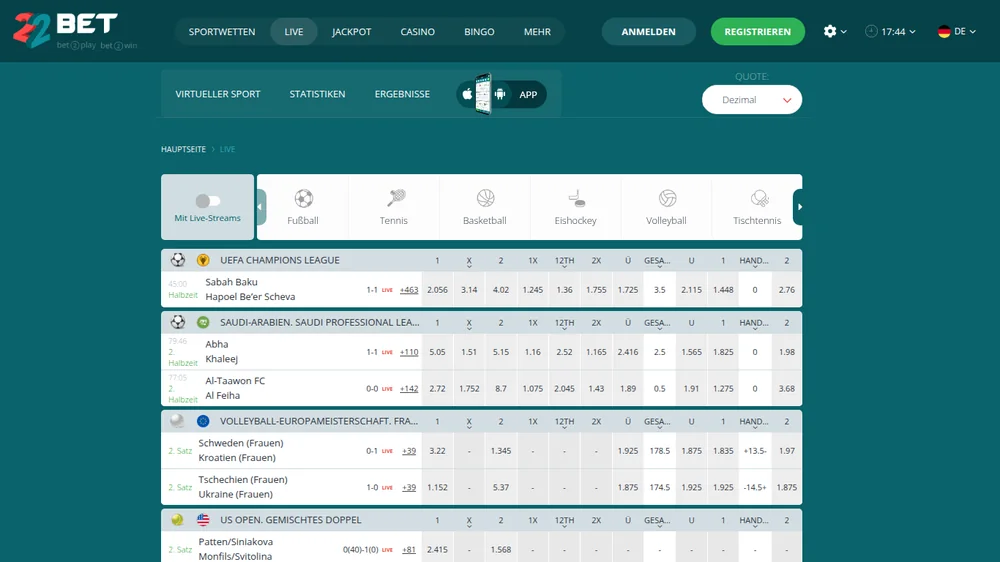This screenshot has height=562, width=1000.
Task: Click the REGISTRIEREN button
Action: [758, 31]
